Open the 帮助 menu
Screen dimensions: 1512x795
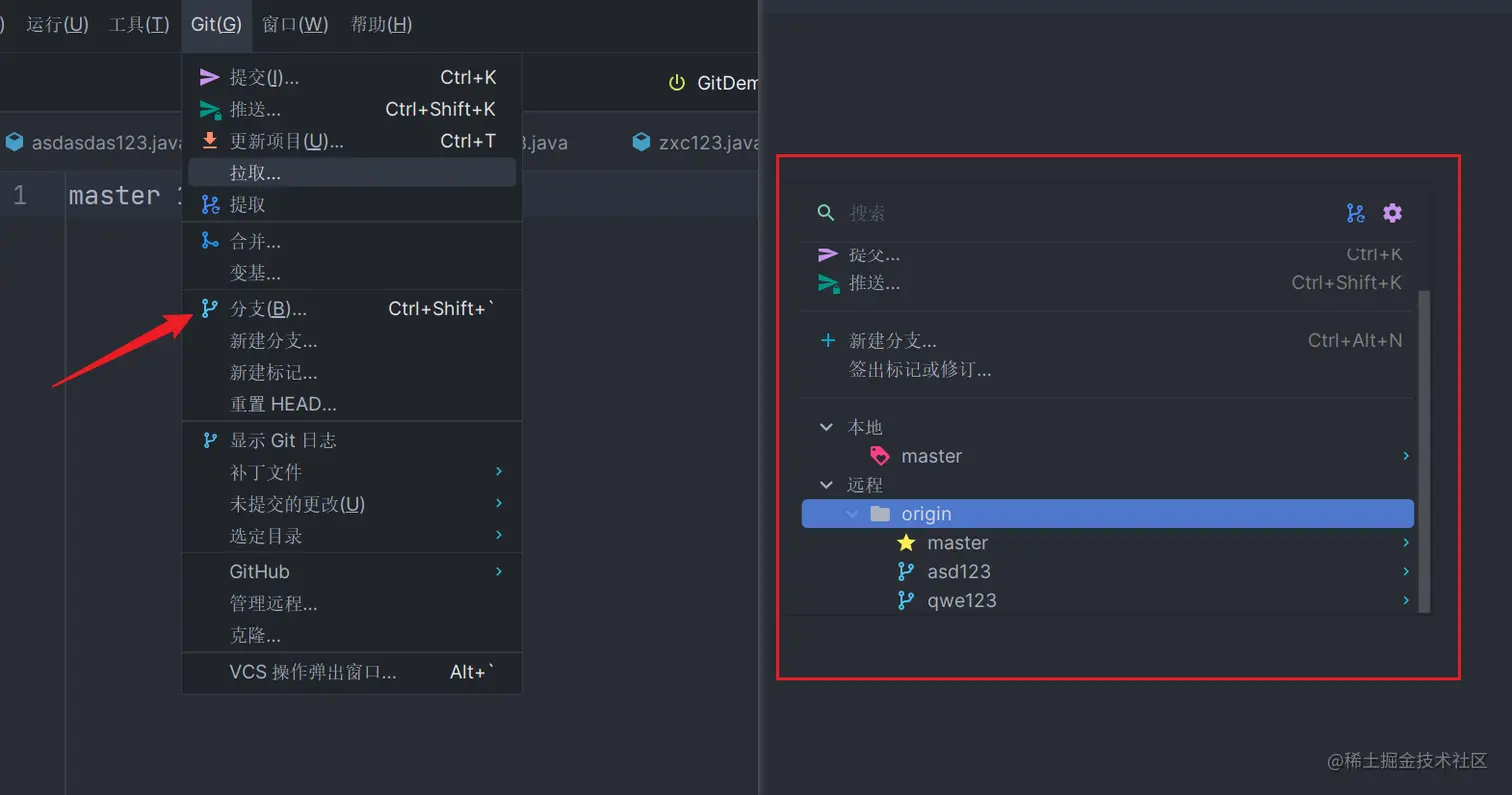click(x=379, y=24)
